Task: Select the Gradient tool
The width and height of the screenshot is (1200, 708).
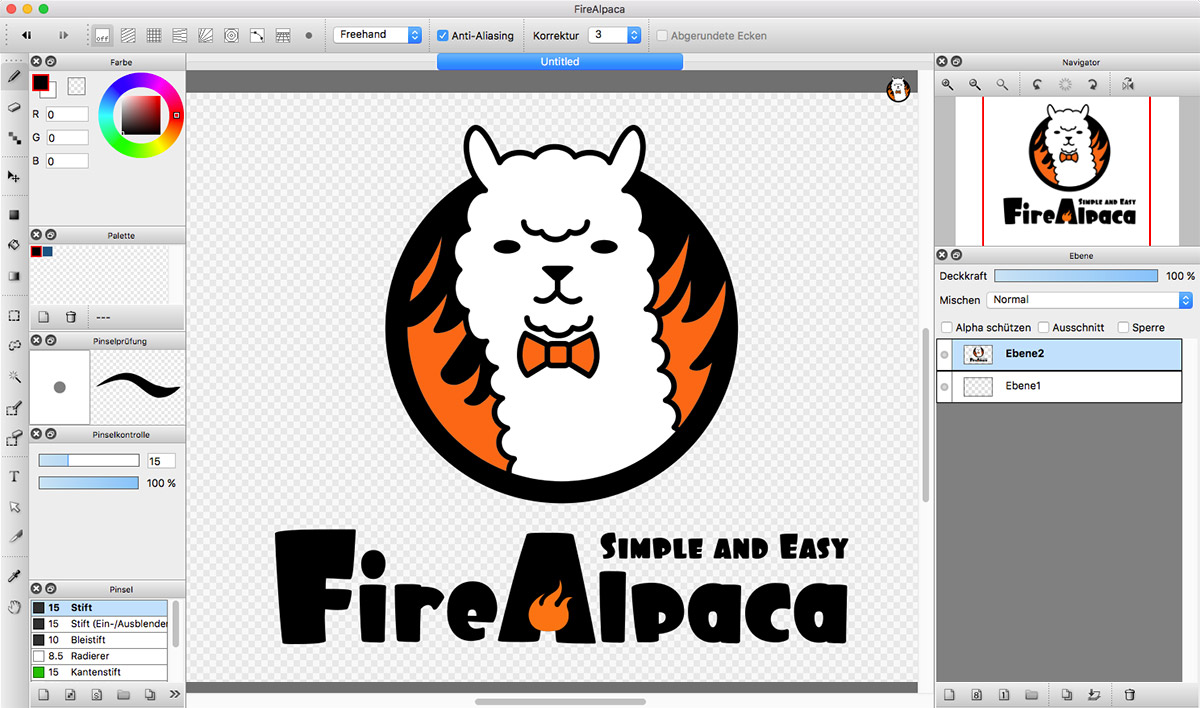Action: pos(14,276)
